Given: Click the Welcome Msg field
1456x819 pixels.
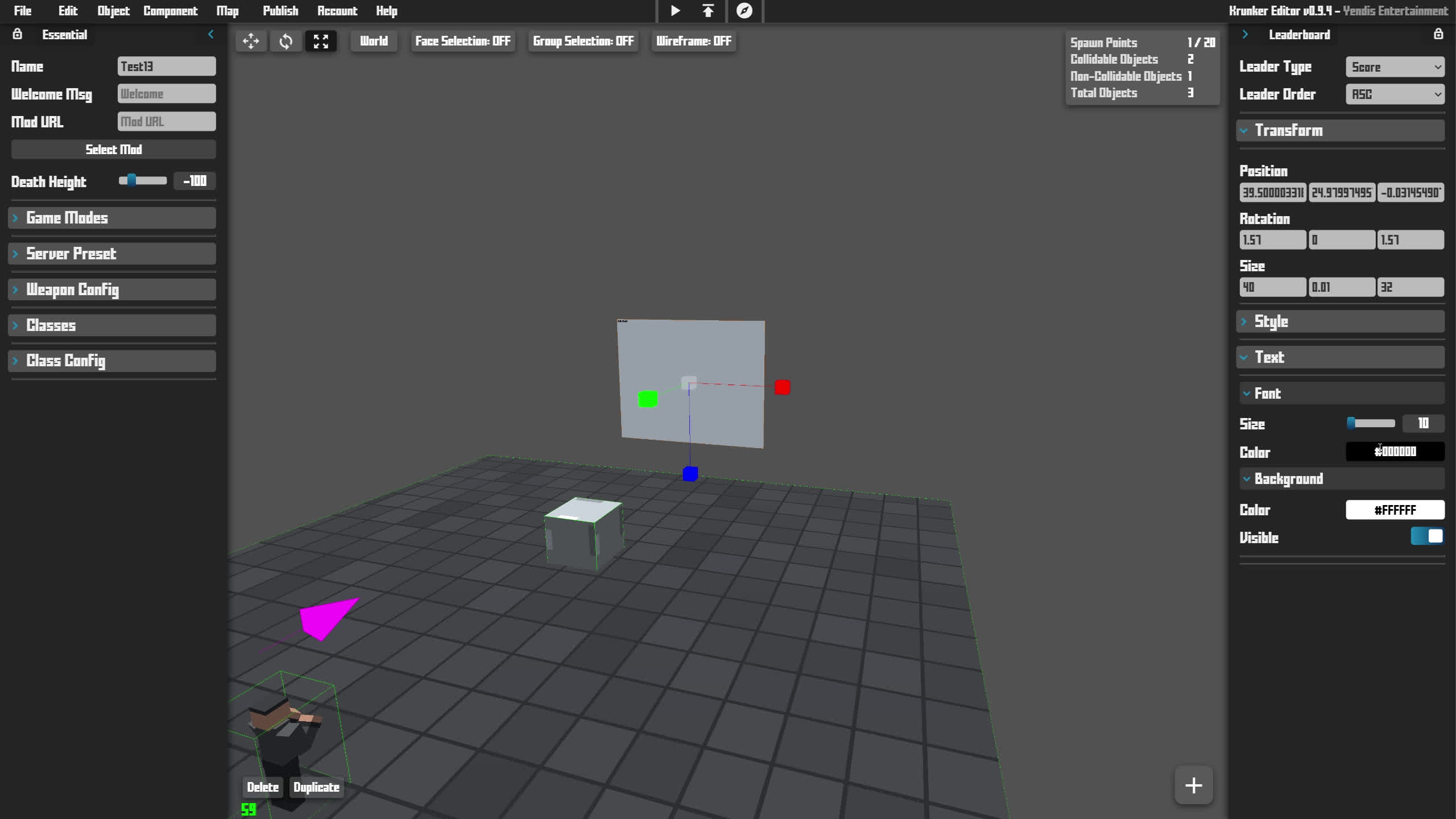Looking at the screenshot, I should pos(167,94).
